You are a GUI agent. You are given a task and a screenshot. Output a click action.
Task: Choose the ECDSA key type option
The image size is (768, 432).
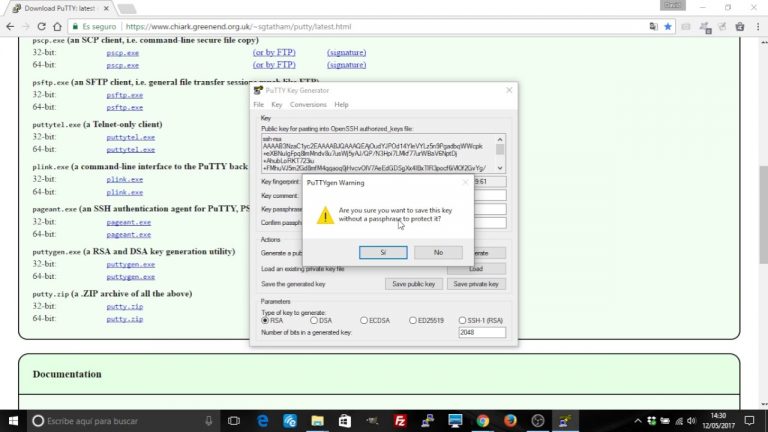click(375, 320)
